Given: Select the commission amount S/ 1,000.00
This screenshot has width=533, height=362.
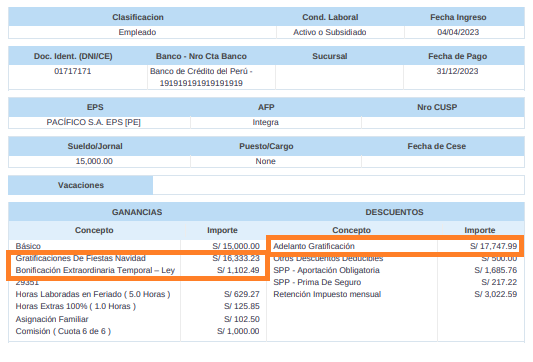Looking at the screenshot, I should click(238, 331).
